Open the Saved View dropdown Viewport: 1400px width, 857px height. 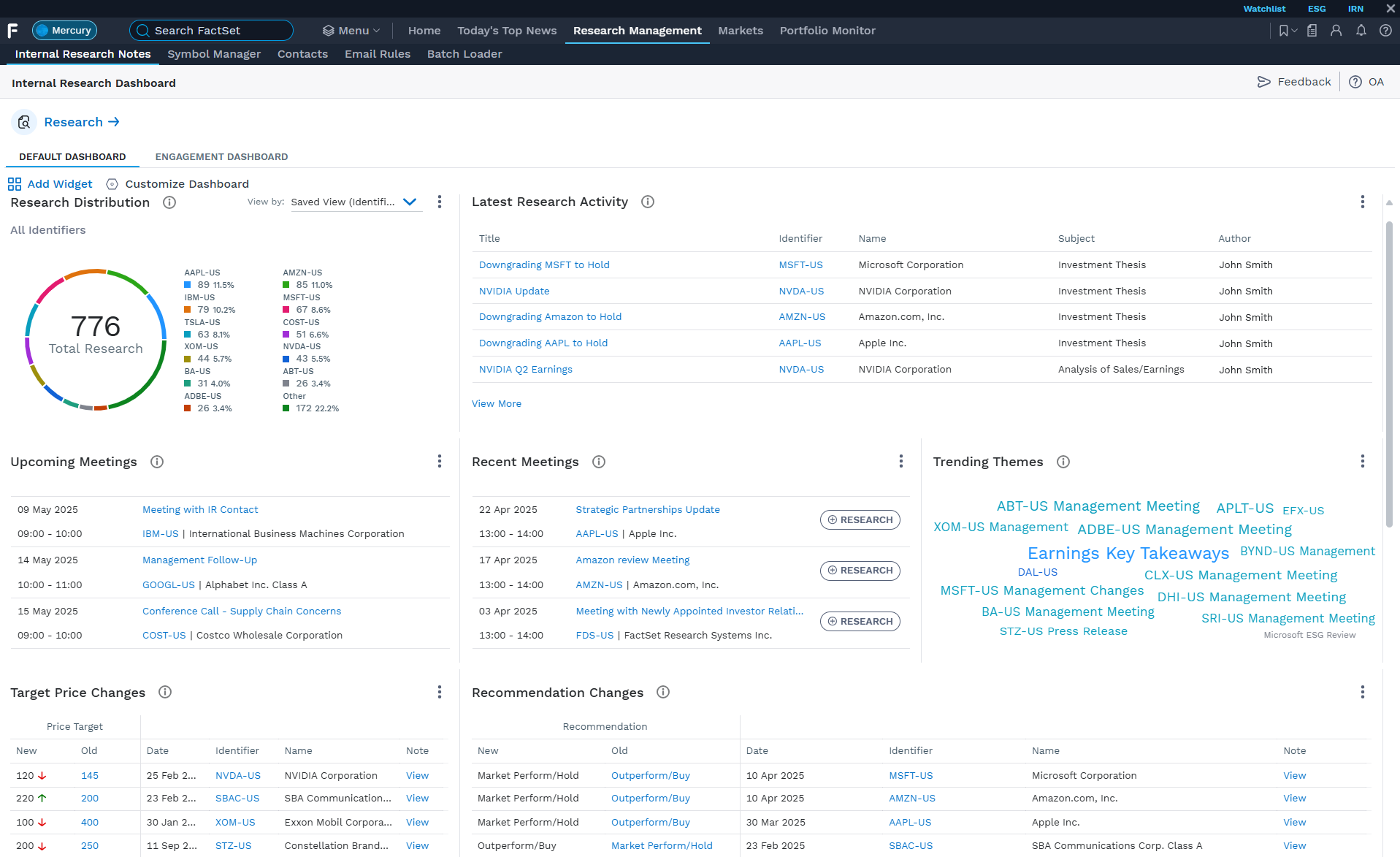[356, 202]
